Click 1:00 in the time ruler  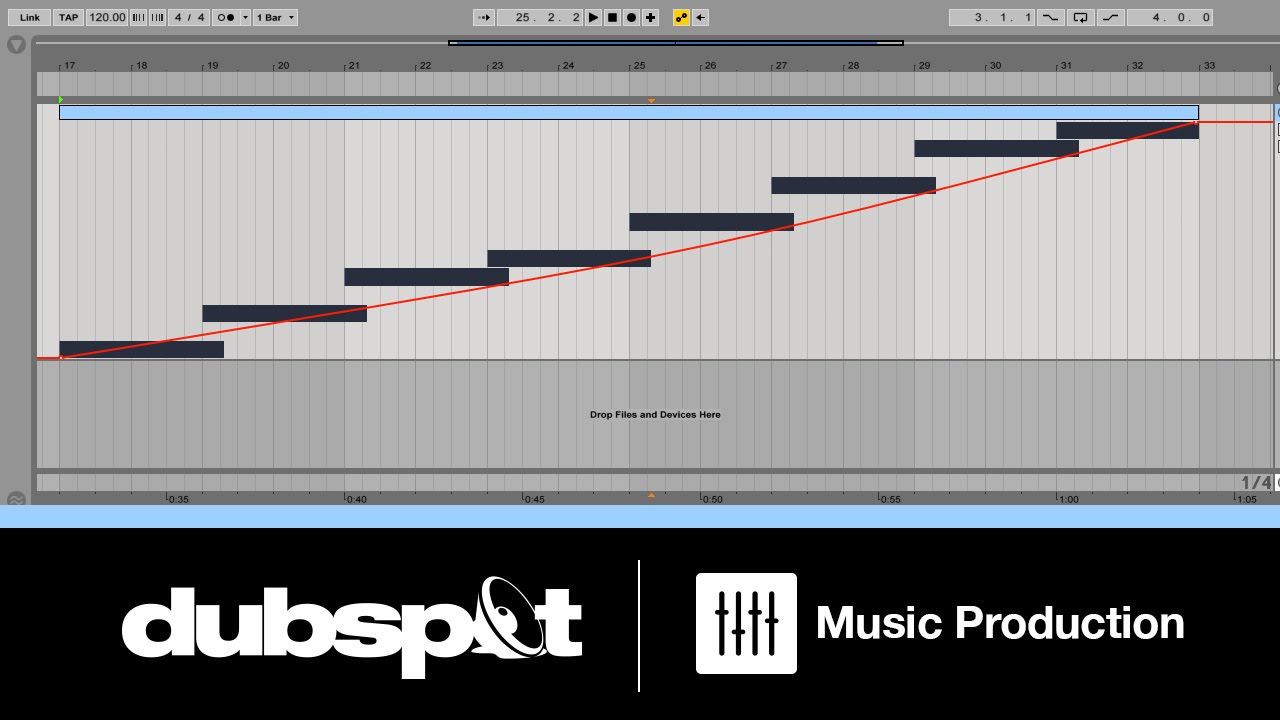pos(1069,499)
